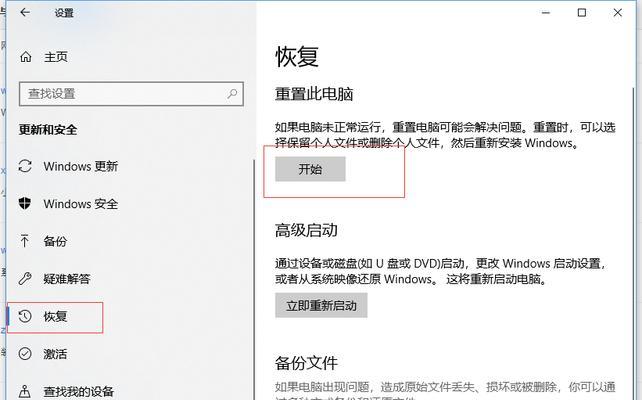642x400 pixels.
Task: Click the 高级启动 heading
Action: click(x=306, y=230)
